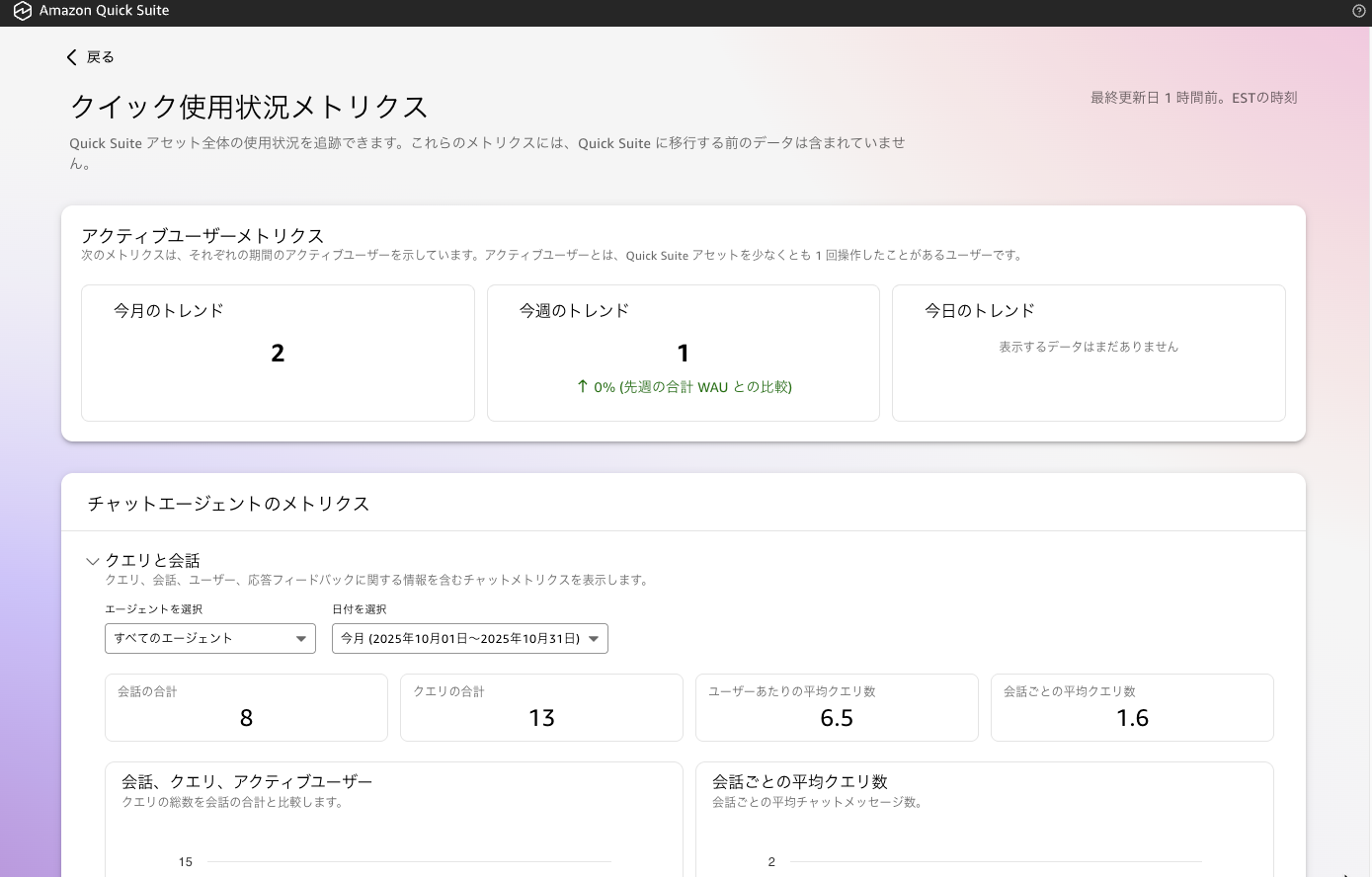Image resolution: width=1372 pixels, height=877 pixels.
Task: Click the dropdown arrow on エージェントを選択 selector
Action: point(301,639)
